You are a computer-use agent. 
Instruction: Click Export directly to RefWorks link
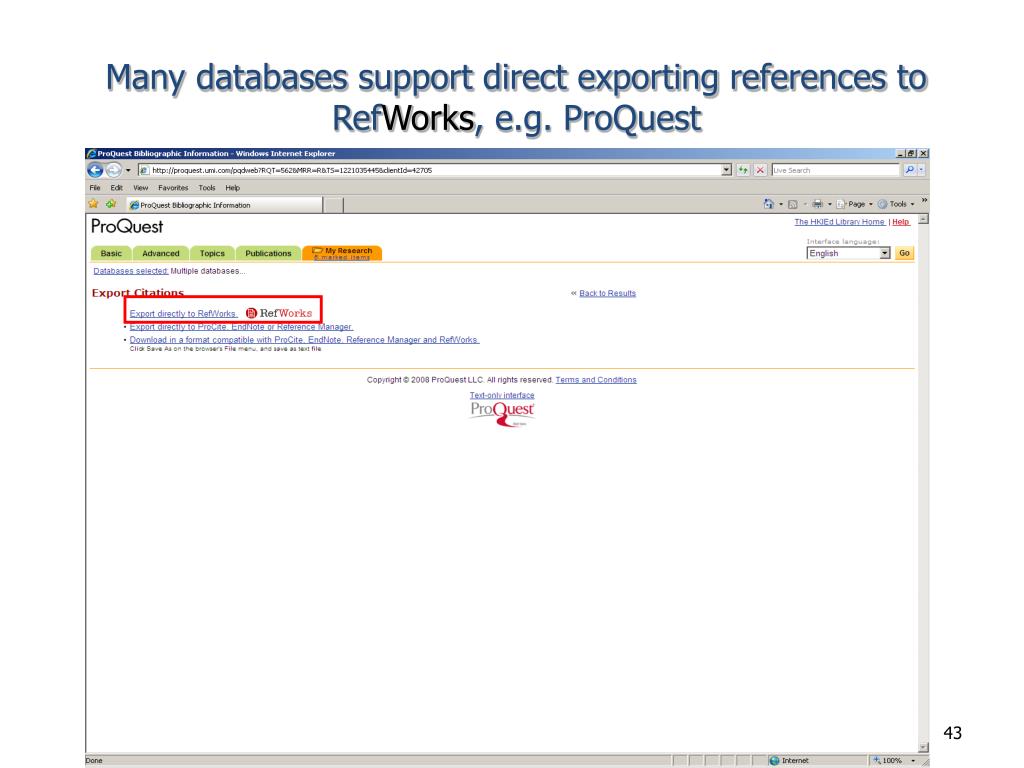(183, 314)
